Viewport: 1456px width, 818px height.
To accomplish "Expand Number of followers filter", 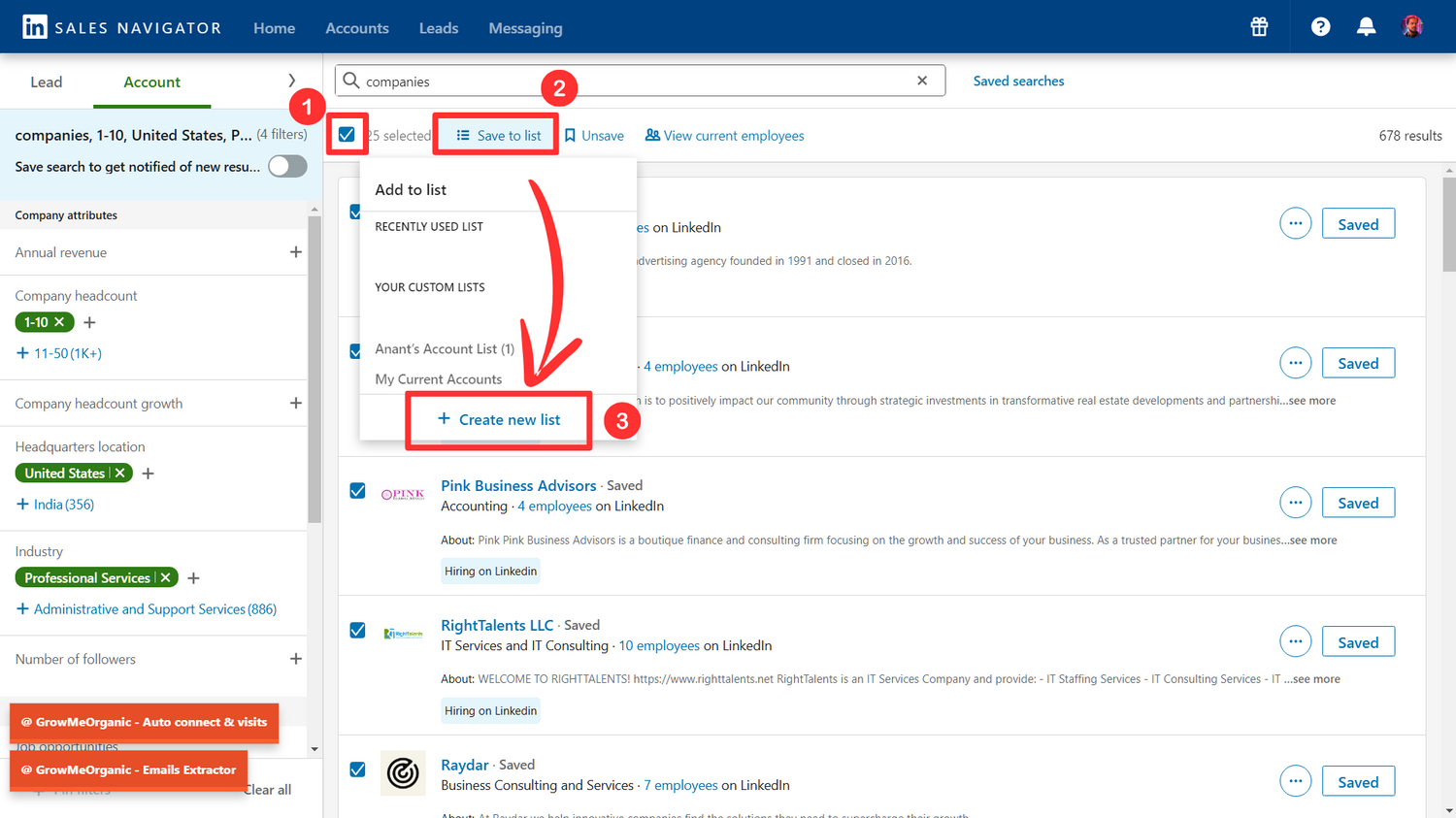I will (296, 659).
